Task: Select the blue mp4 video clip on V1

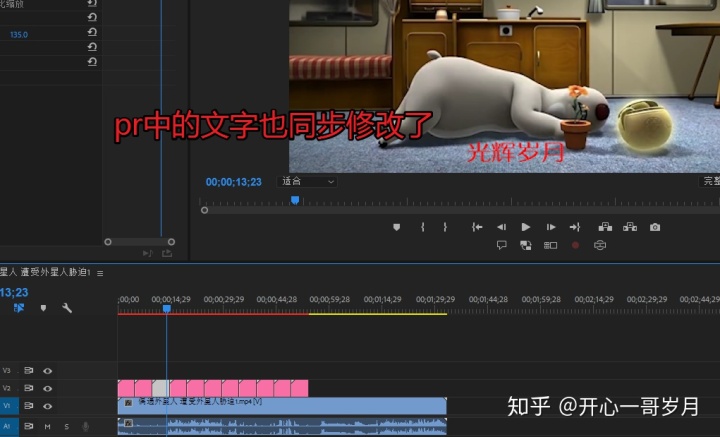Action: tap(282, 406)
